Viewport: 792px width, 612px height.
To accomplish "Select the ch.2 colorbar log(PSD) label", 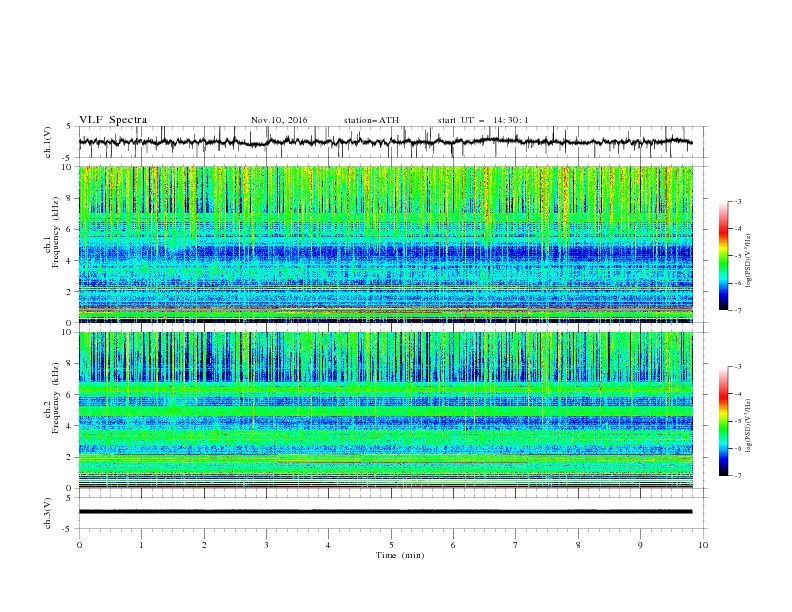I will tap(748, 426).
